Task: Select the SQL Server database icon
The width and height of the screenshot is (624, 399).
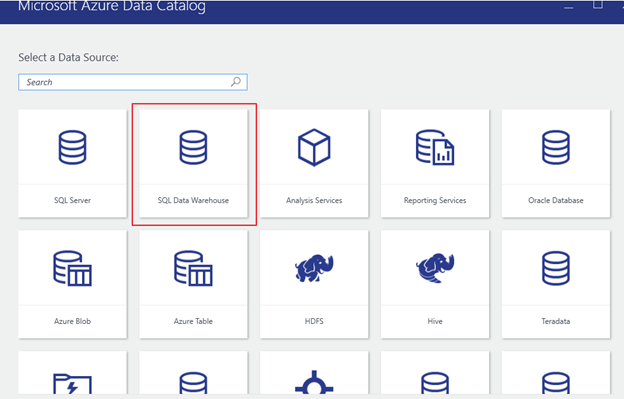Action: (x=72, y=147)
